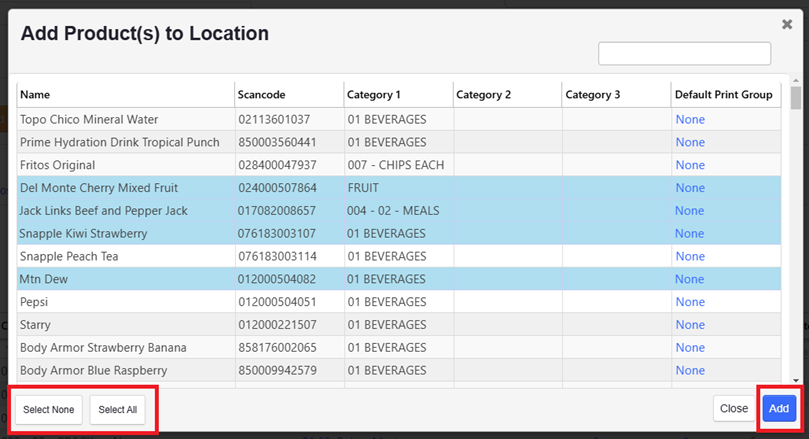Click scrollbar down arrow of product list

pyautogui.click(x=796, y=381)
